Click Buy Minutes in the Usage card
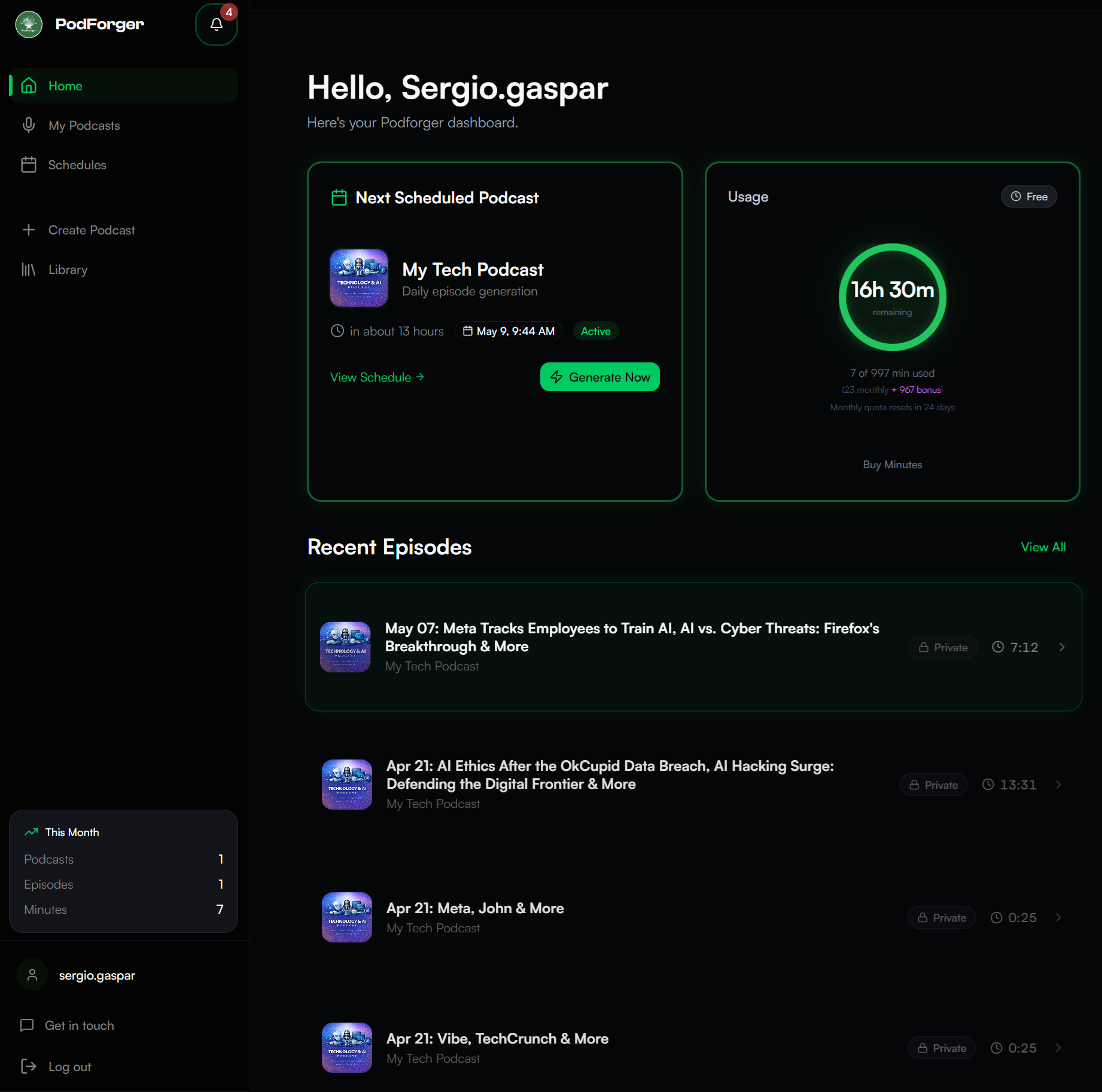 tap(892, 465)
